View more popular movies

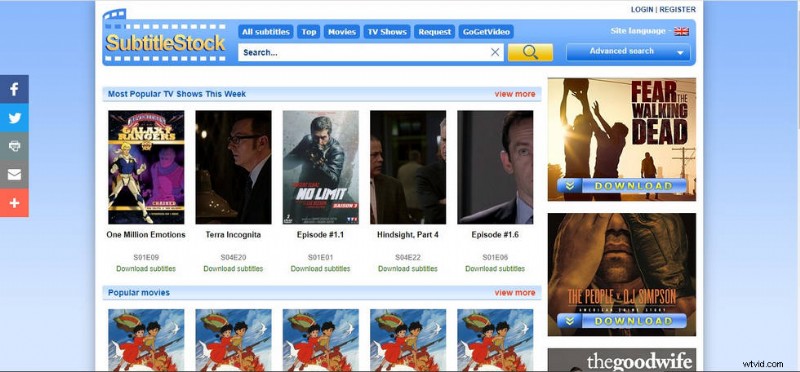pos(515,292)
